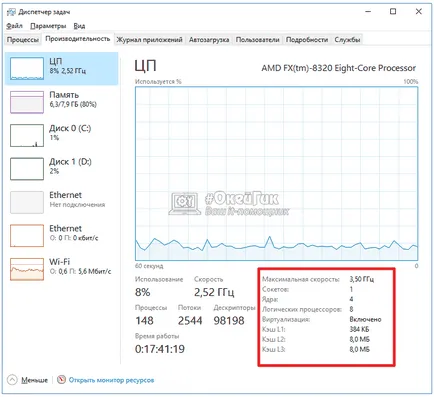The height and width of the screenshot is (397, 434).
Task: Click the Task Manager title bar icon
Action: [11, 12]
